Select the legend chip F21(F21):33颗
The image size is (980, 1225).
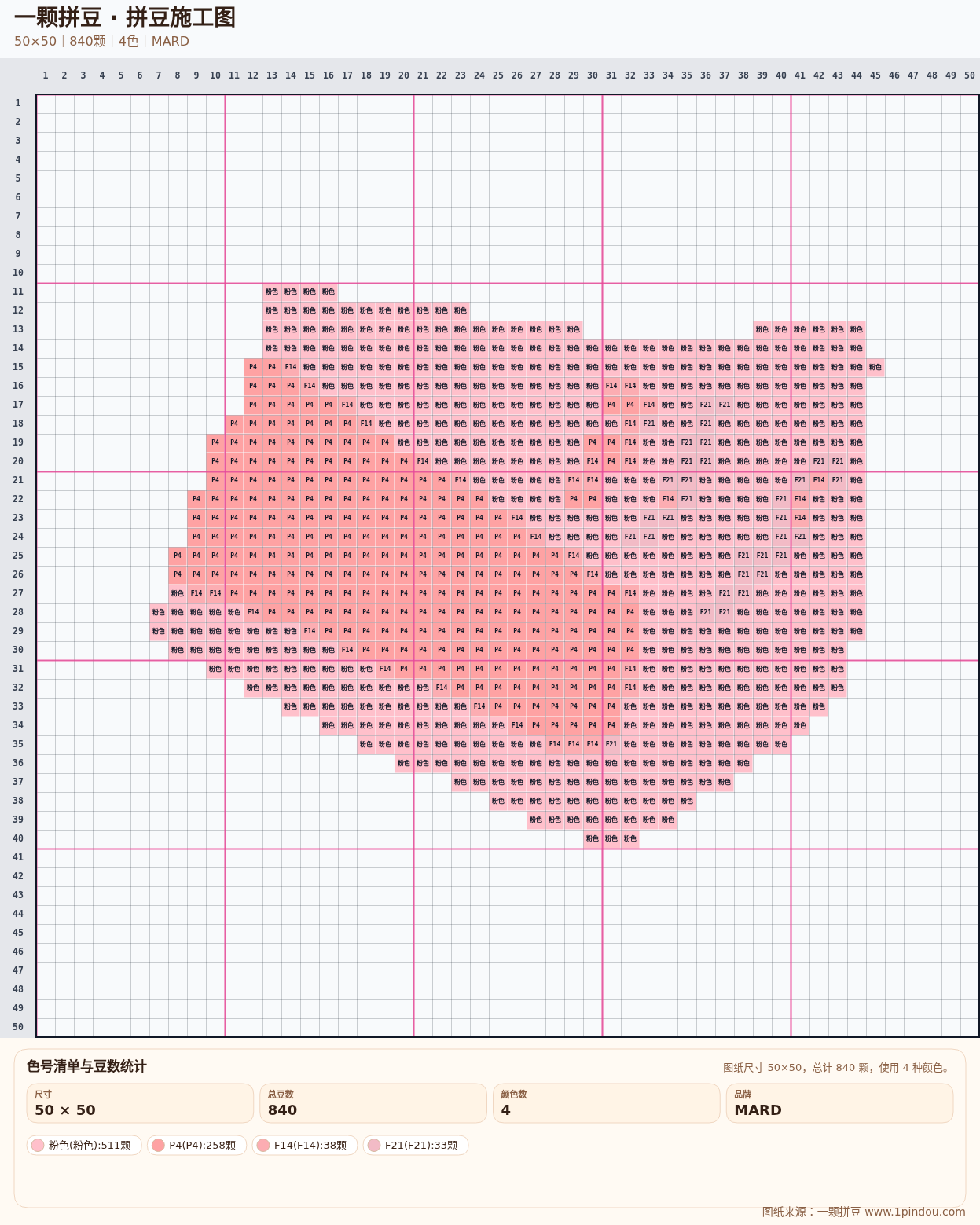(x=416, y=1146)
